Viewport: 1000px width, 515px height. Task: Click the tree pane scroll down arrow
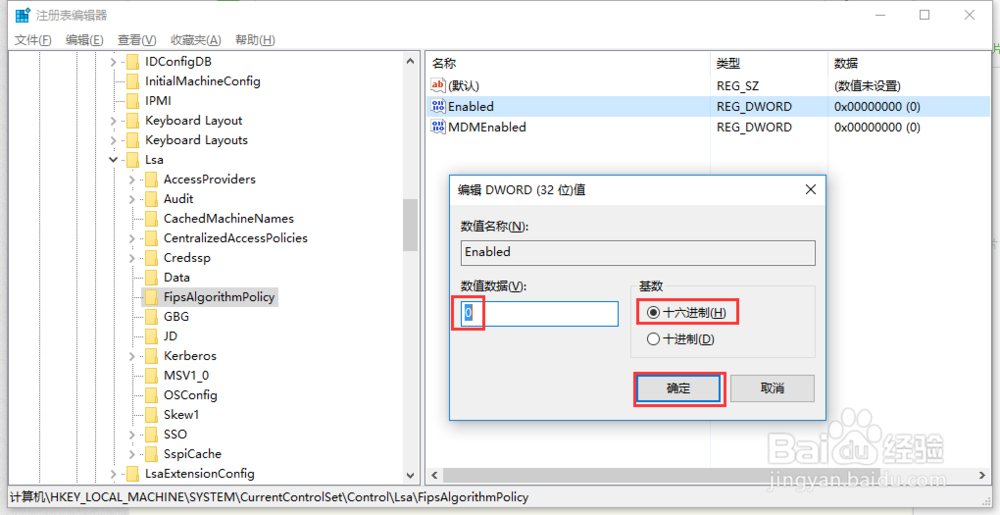tap(410, 475)
